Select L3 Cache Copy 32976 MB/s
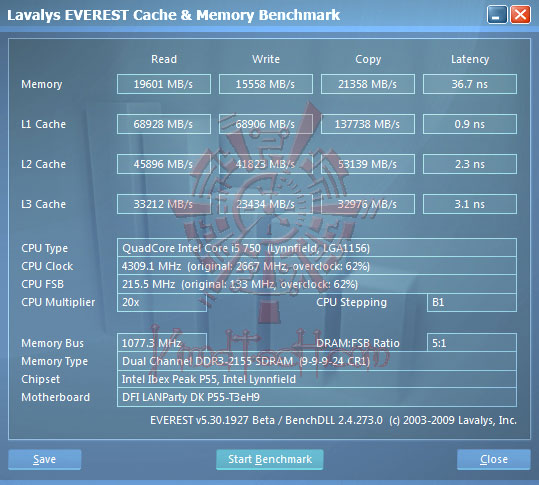 point(368,204)
